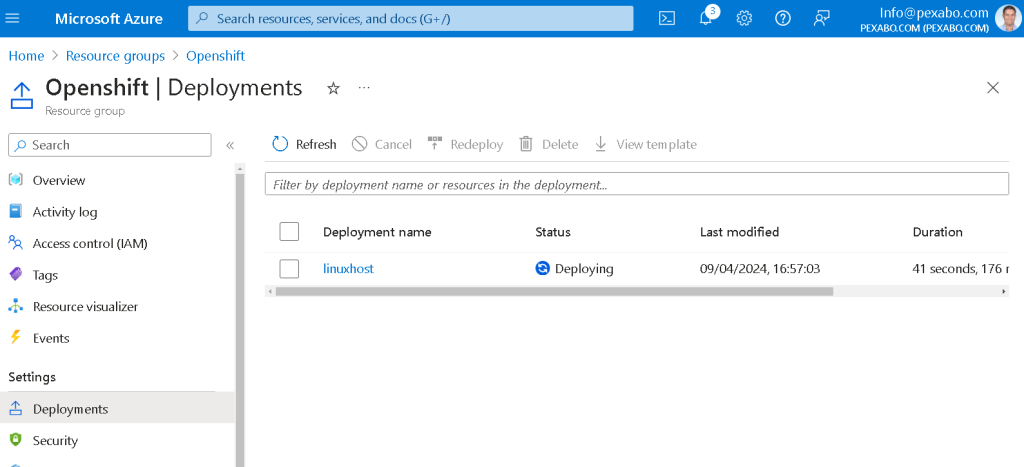This screenshot has height=467, width=1024.
Task: Click the large Deployments icon beside title
Action: (x=22, y=95)
